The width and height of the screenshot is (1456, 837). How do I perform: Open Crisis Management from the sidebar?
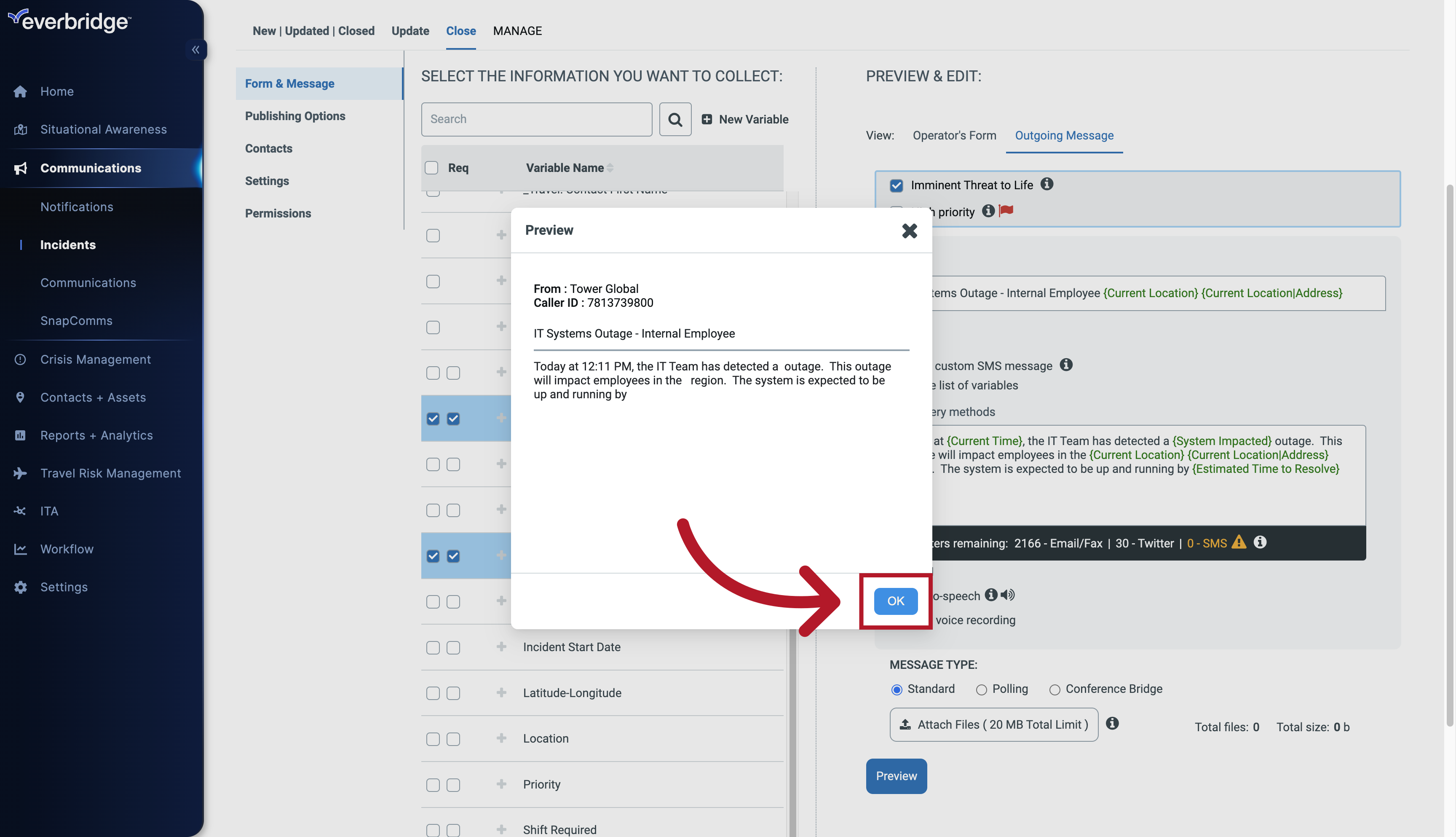click(x=95, y=359)
